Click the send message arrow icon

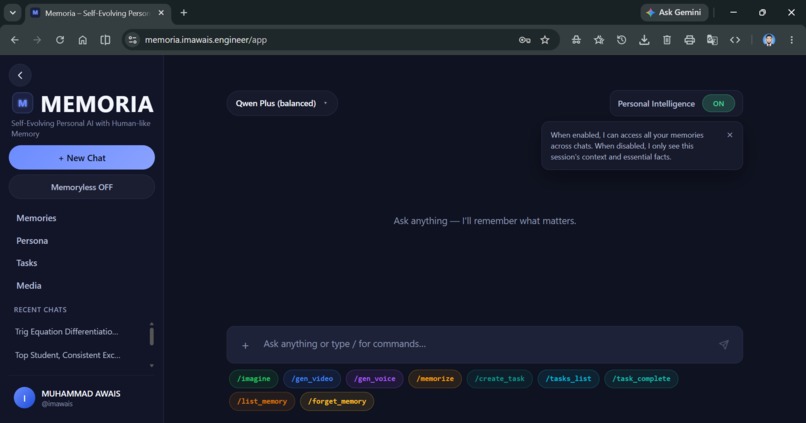click(724, 344)
